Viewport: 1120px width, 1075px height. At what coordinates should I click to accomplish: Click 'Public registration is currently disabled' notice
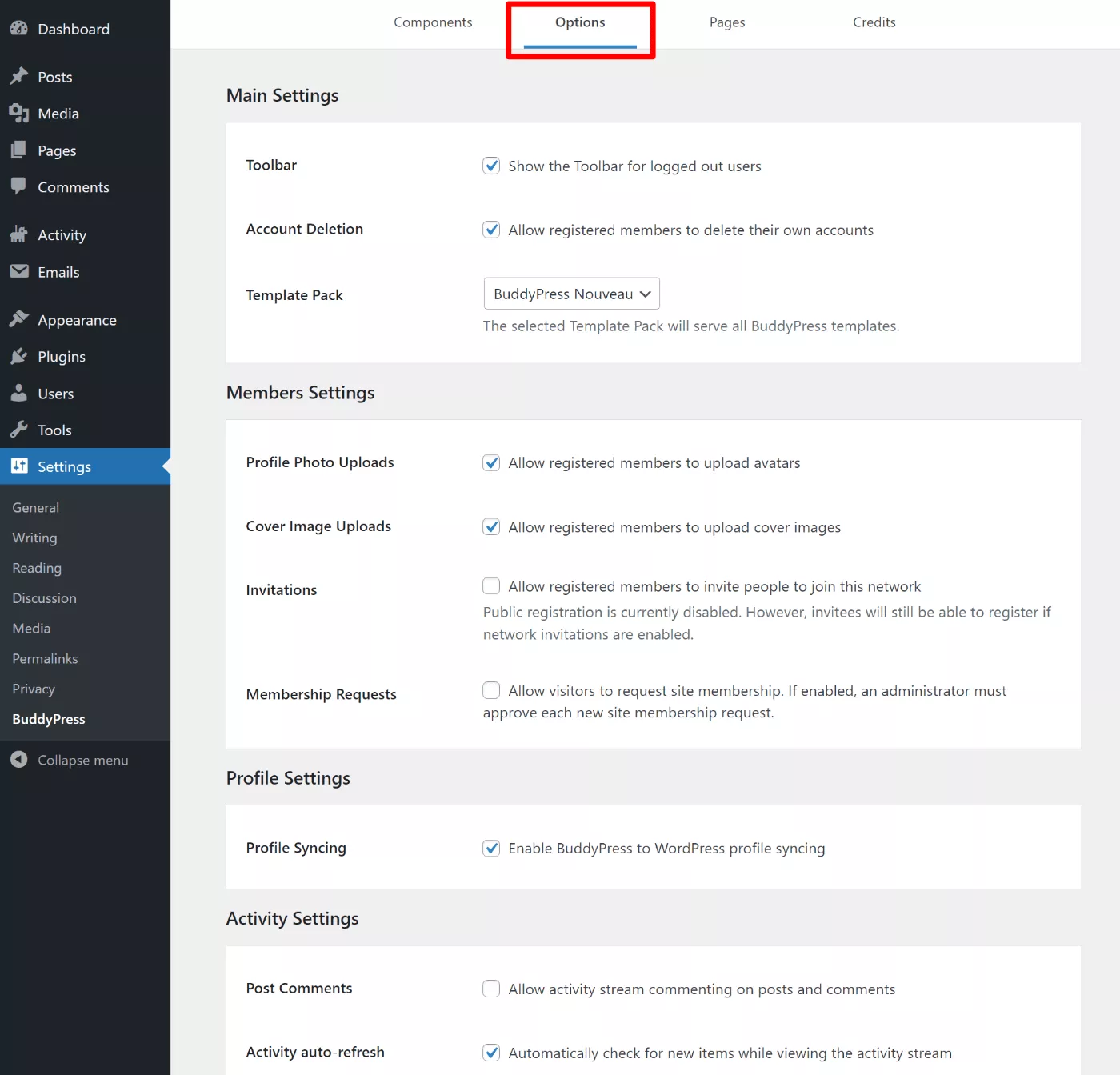[x=766, y=623]
